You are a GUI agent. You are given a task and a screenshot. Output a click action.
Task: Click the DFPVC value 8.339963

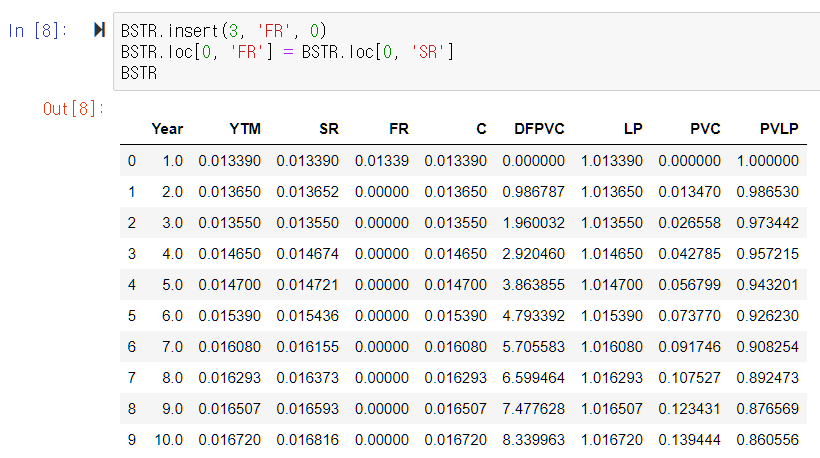coord(533,440)
